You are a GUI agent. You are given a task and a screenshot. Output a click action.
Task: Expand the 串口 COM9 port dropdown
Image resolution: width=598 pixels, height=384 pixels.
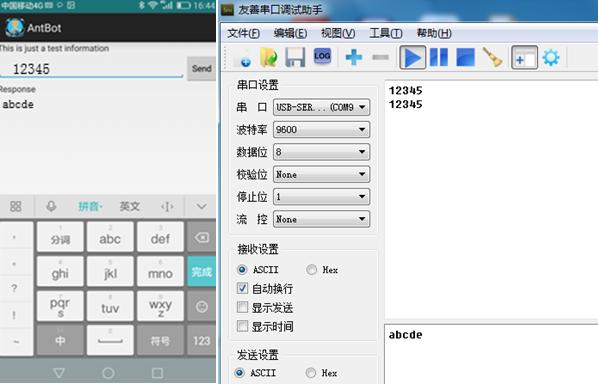[322, 108]
